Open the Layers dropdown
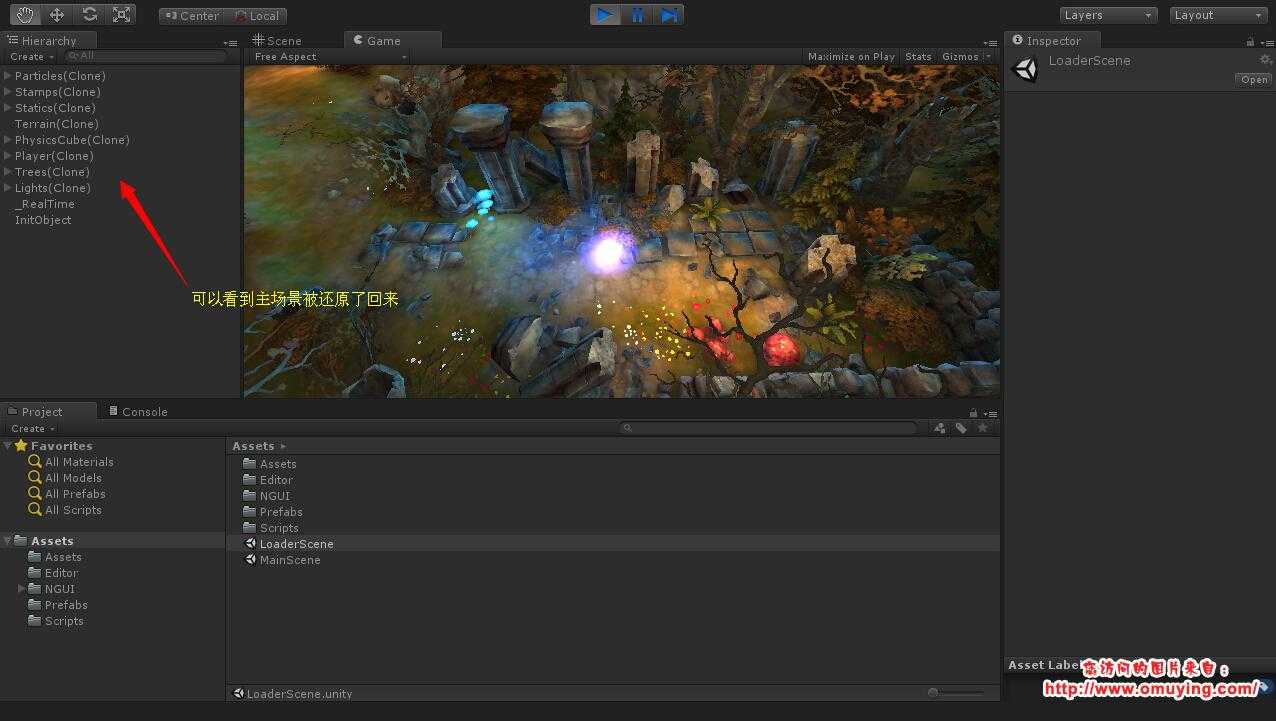 click(1108, 15)
